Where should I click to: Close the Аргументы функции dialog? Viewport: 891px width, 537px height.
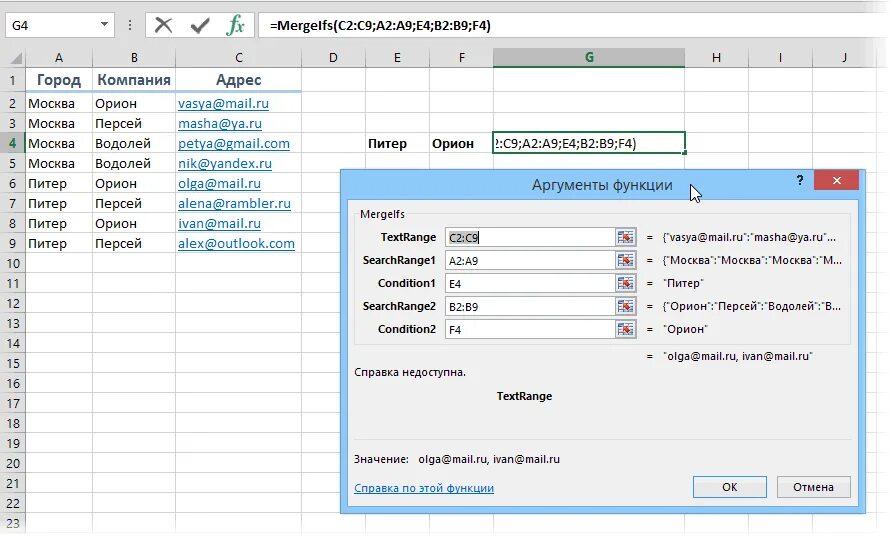click(x=836, y=181)
